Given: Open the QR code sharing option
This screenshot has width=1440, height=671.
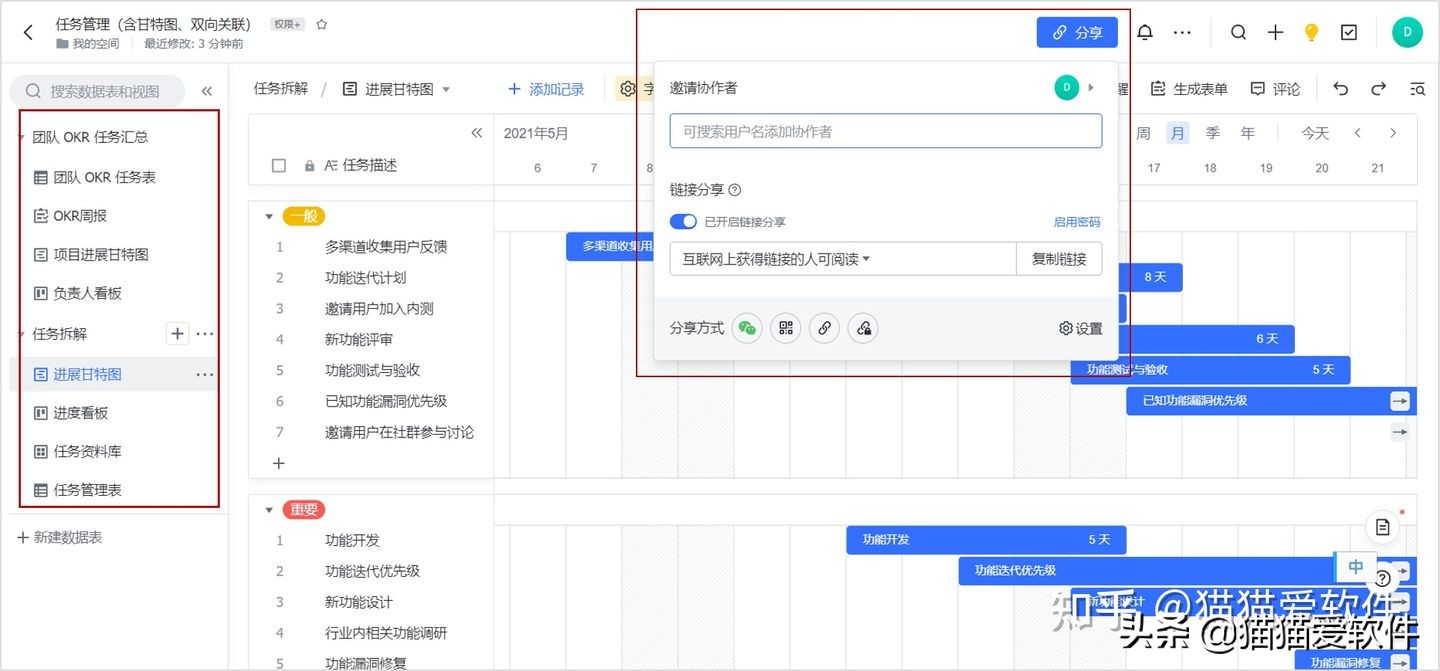Looking at the screenshot, I should pyautogui.click(x=786, y=328).
